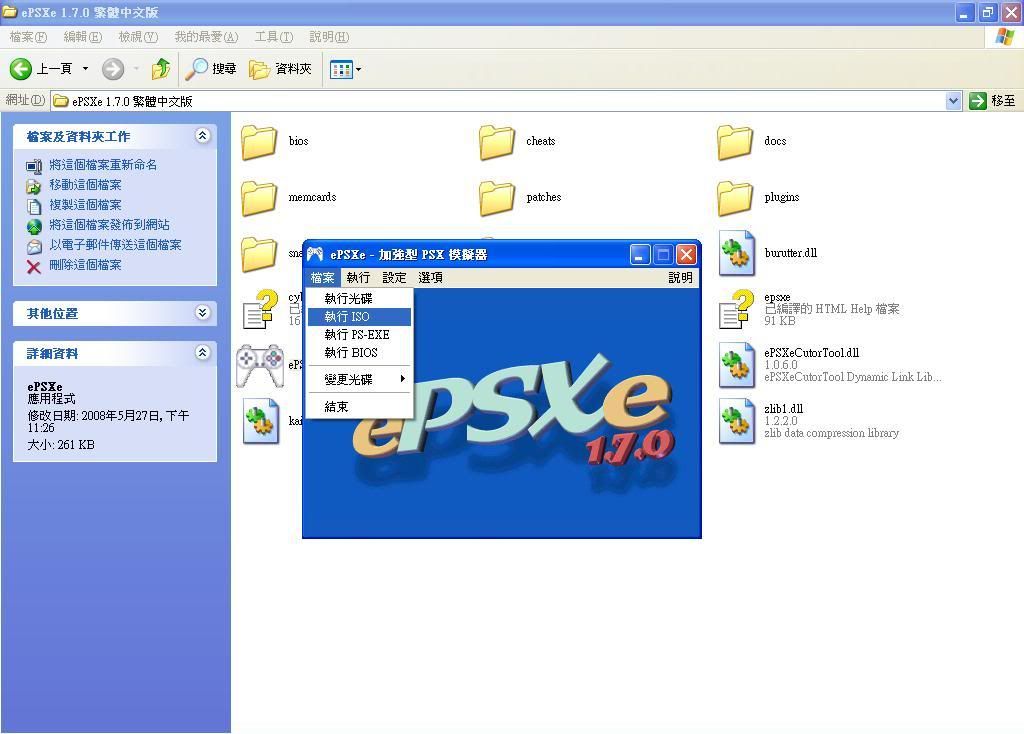Click 將這個檔案重新命名 rename link

[x=103, y=165]
